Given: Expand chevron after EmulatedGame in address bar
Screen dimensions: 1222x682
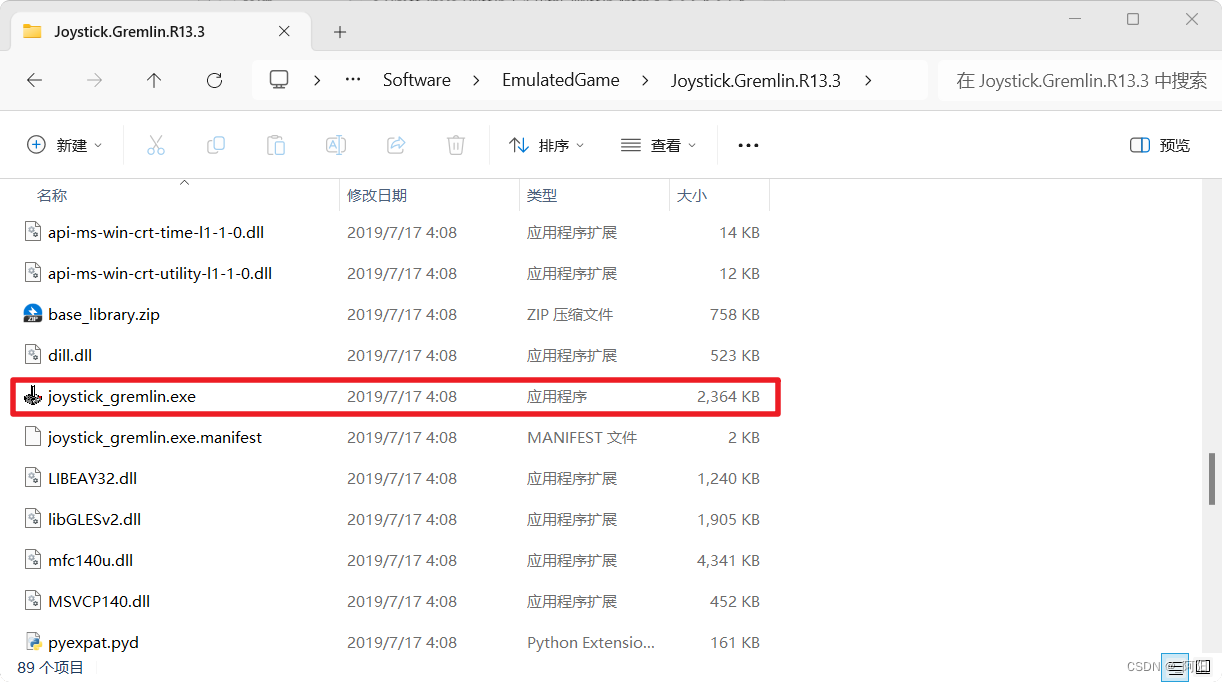Looking at the screenshot, I should pyautogui.click(x=645, y=80).
